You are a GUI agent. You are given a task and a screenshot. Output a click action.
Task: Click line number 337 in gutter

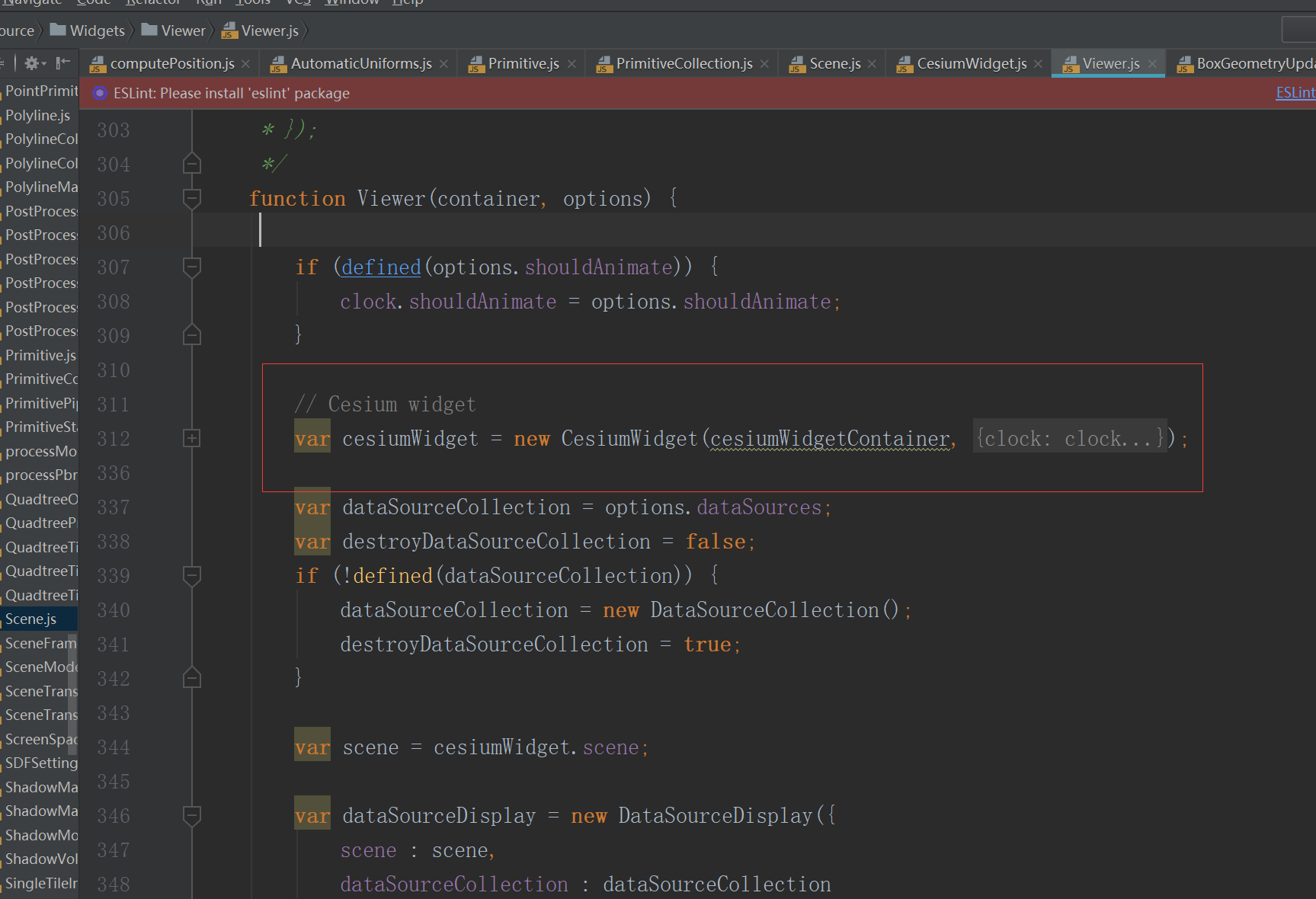[114, 507]
